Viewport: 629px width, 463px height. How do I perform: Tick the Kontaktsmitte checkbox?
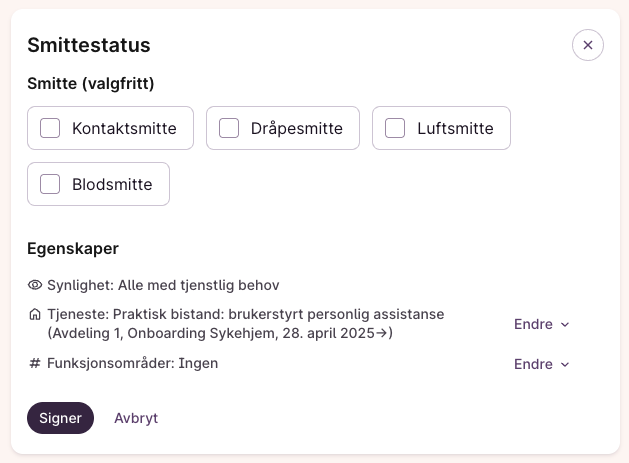pos(50,128)
